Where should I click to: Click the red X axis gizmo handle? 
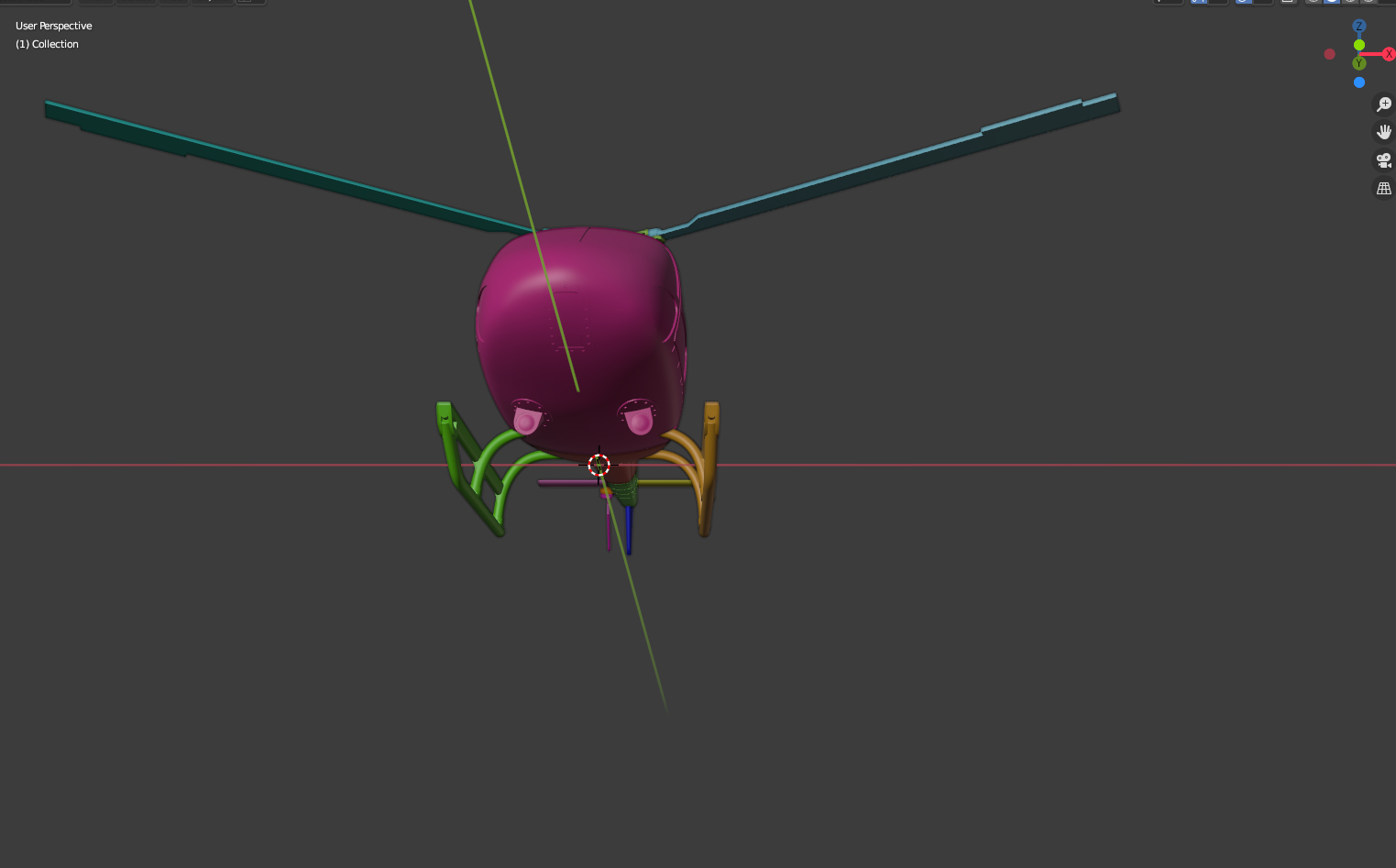tap(1389, 54)
